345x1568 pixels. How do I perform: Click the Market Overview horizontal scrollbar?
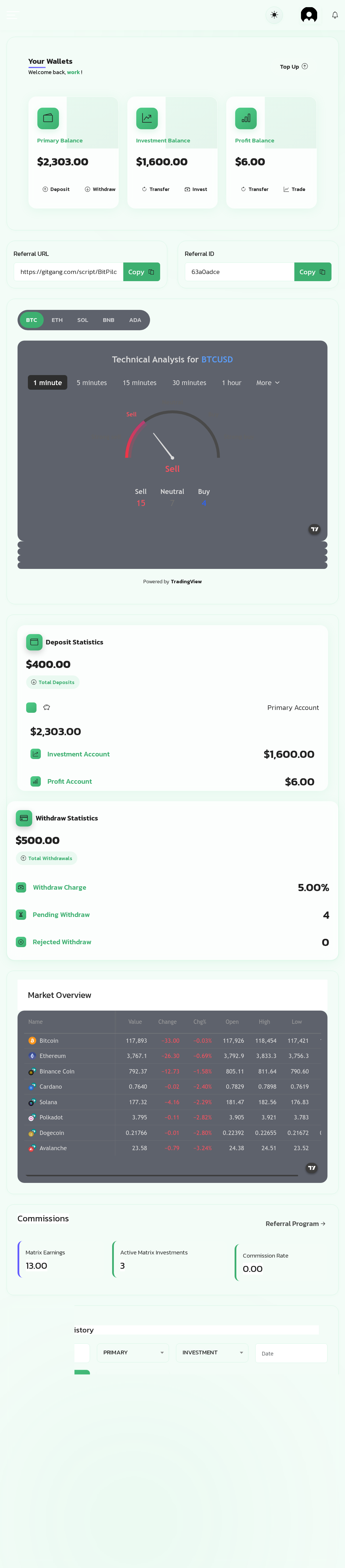(162, 1175)
